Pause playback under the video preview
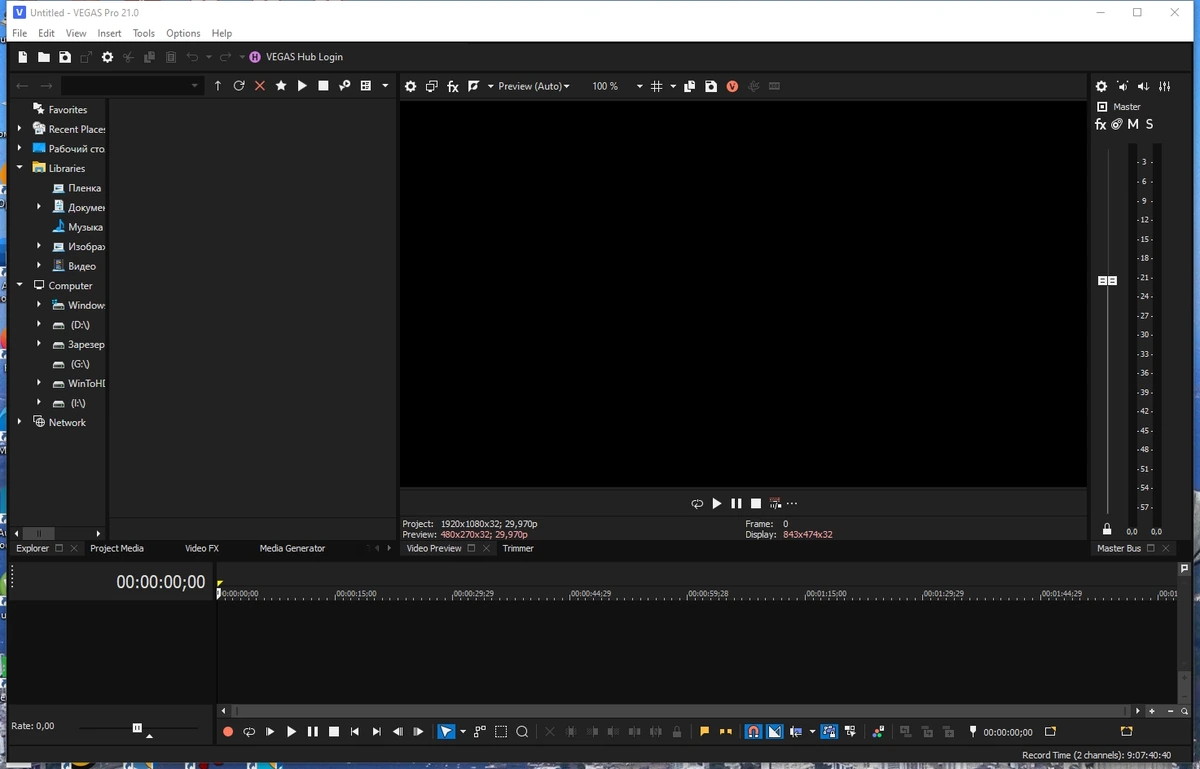The height and width of the screenshot is (769, 1200). coord(736,504)
